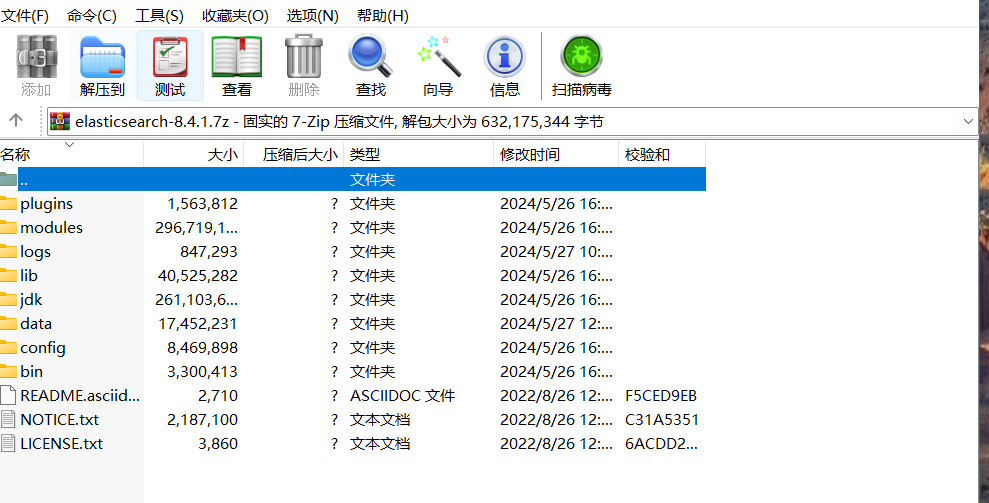Click the Extract To (解压到) toolbar icon
Viewport: 989px width, 503px height.
pos(102,57)
